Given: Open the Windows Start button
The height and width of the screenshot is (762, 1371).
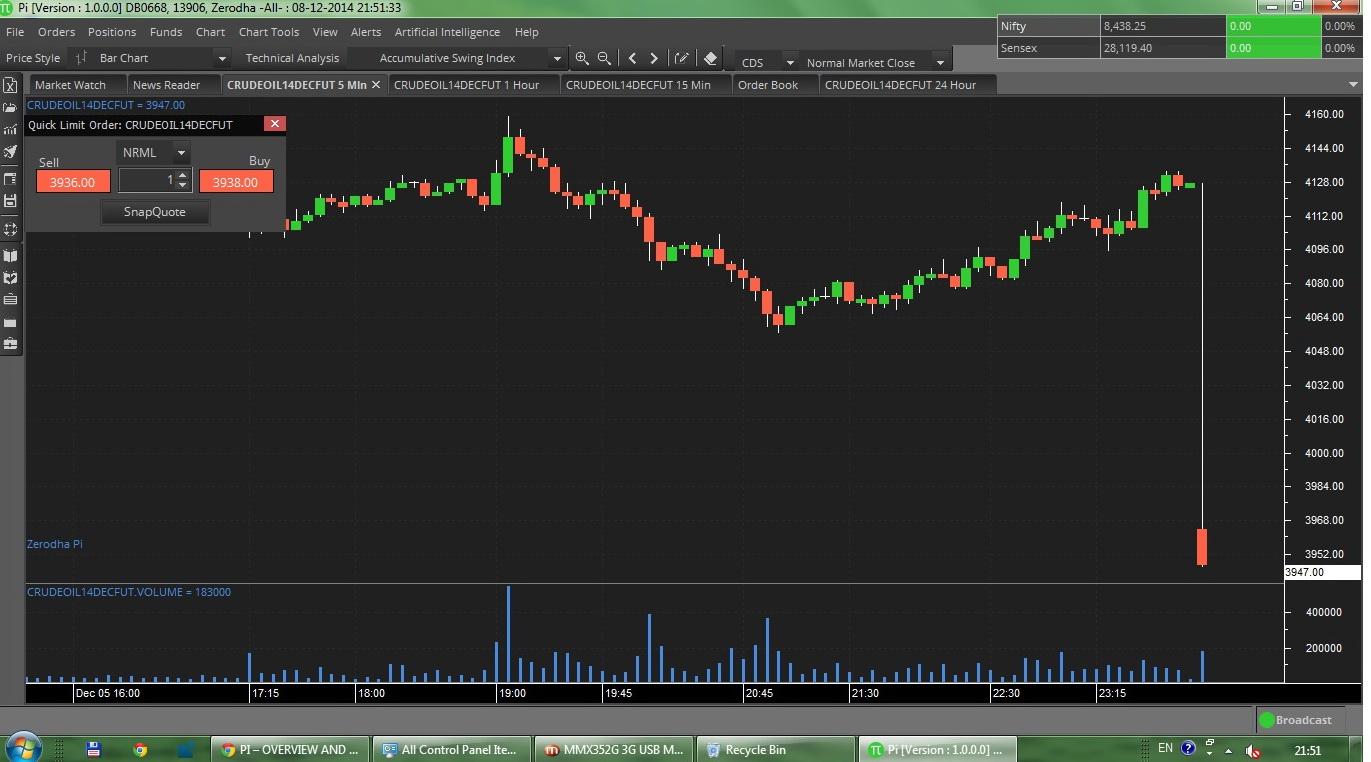Looking at the screenshot, I should click(x=22, y=747).
